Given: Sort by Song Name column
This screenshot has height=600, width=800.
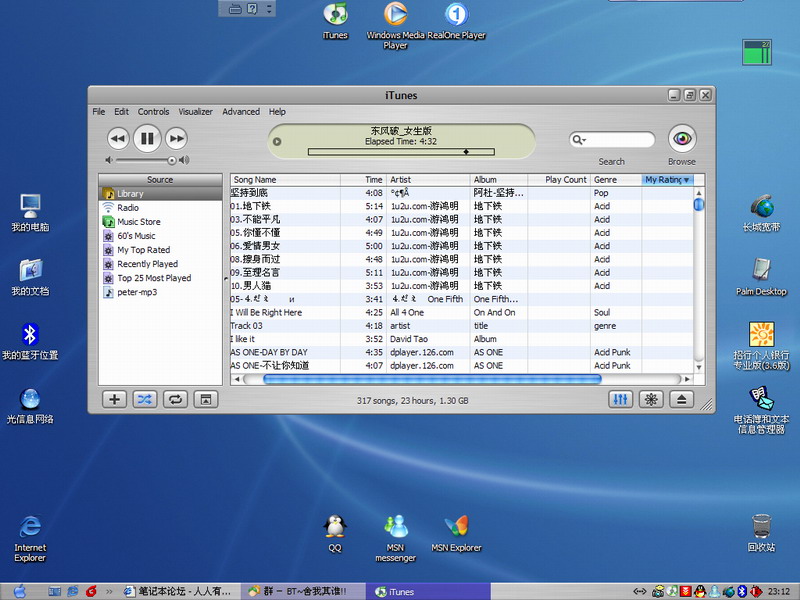Looking at the screenshot, I should 285,180.
